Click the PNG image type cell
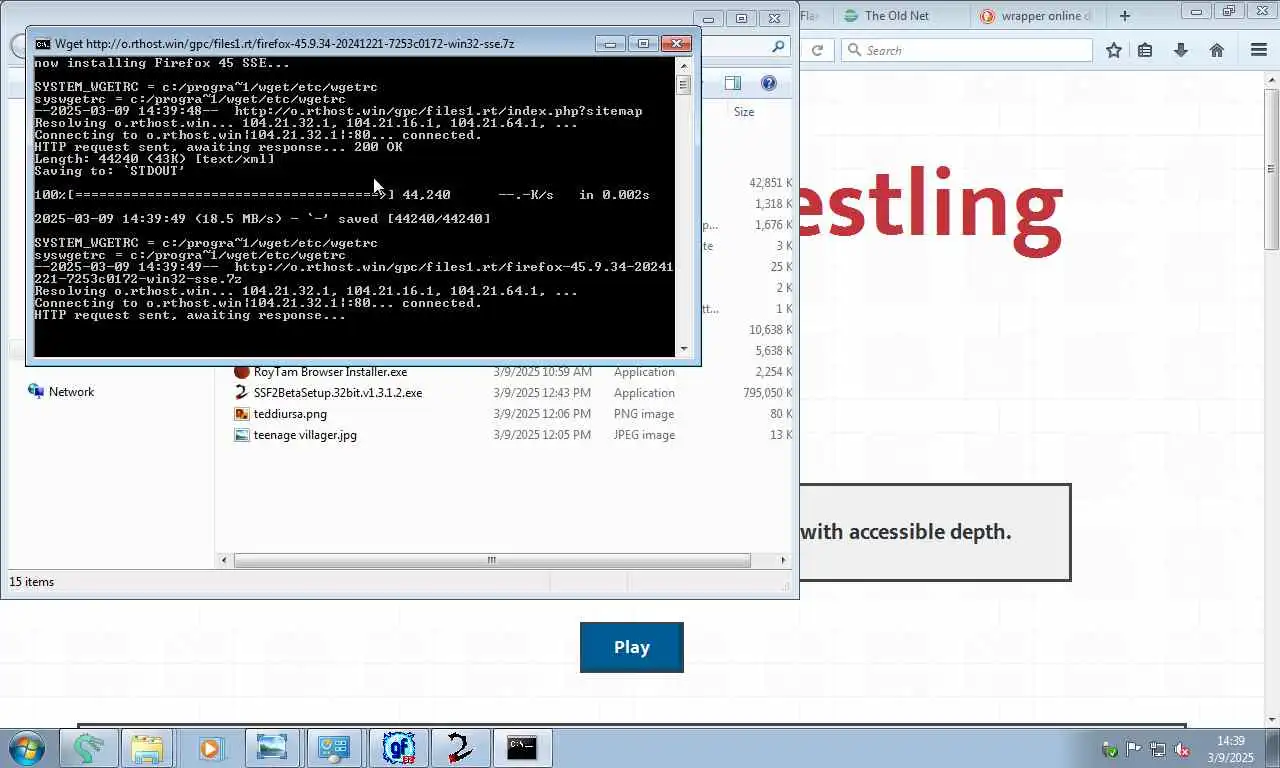The width and height of the screenshot is (1280, 768). coord(643,414)
